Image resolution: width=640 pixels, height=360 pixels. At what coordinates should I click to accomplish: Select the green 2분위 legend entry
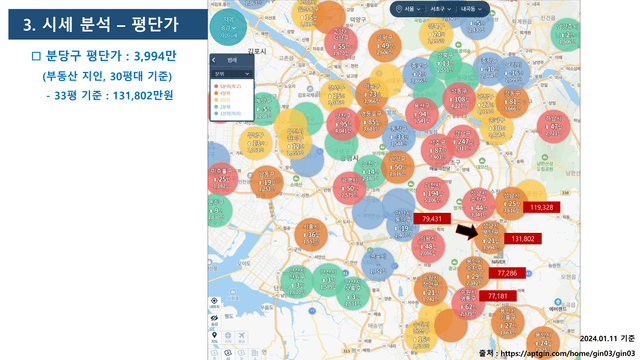(223, 107)
